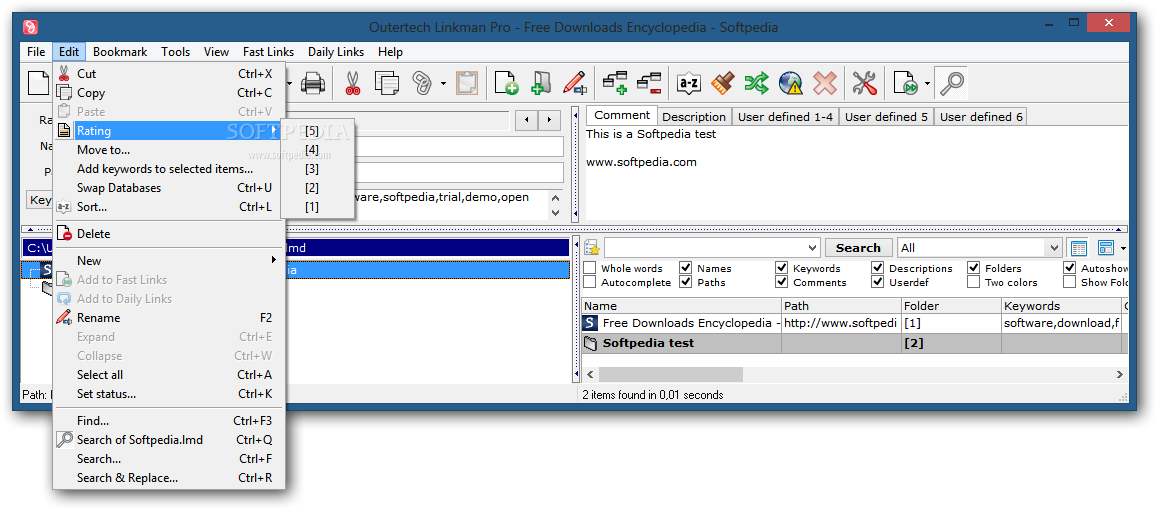Switch to User defined 1-4 tab
This screenshot has width=1157, height=510.
pyautogui.click(x=785, y=117)
